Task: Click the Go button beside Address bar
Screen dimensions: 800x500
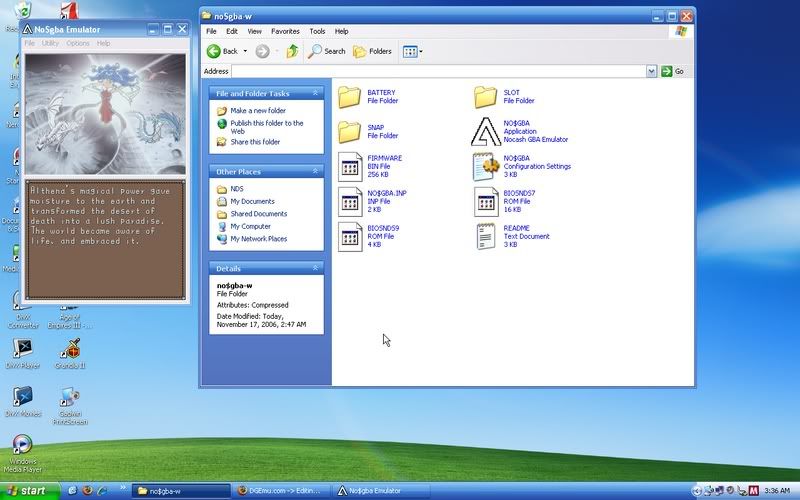Action: [x=674, y=71]
